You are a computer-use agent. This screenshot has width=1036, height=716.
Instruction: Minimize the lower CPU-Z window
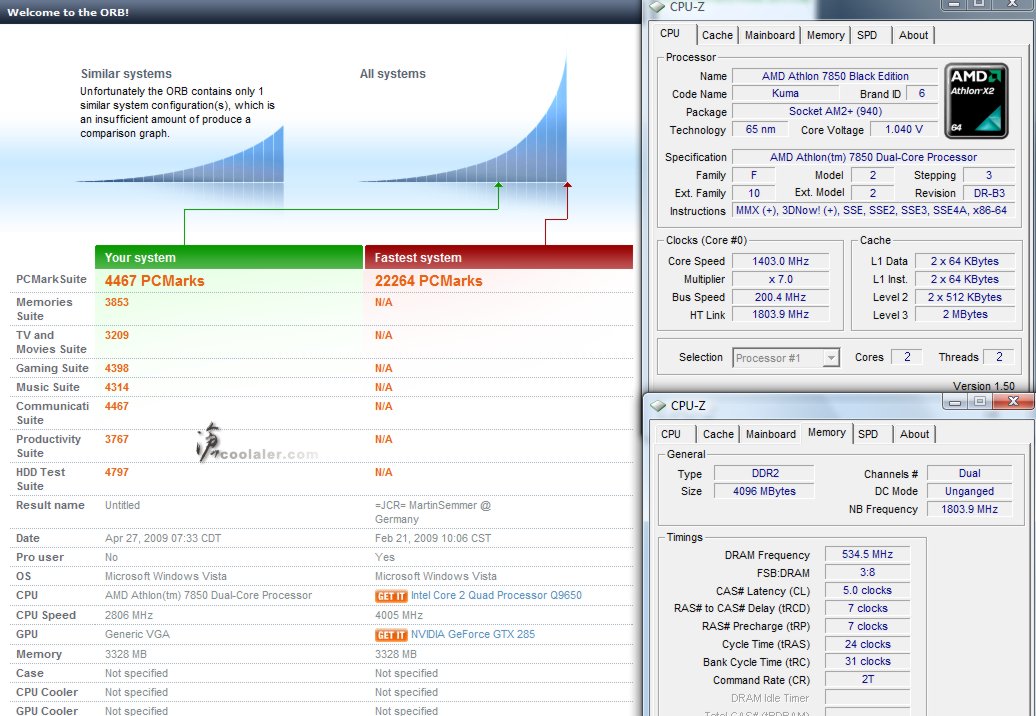click(954, 401)
